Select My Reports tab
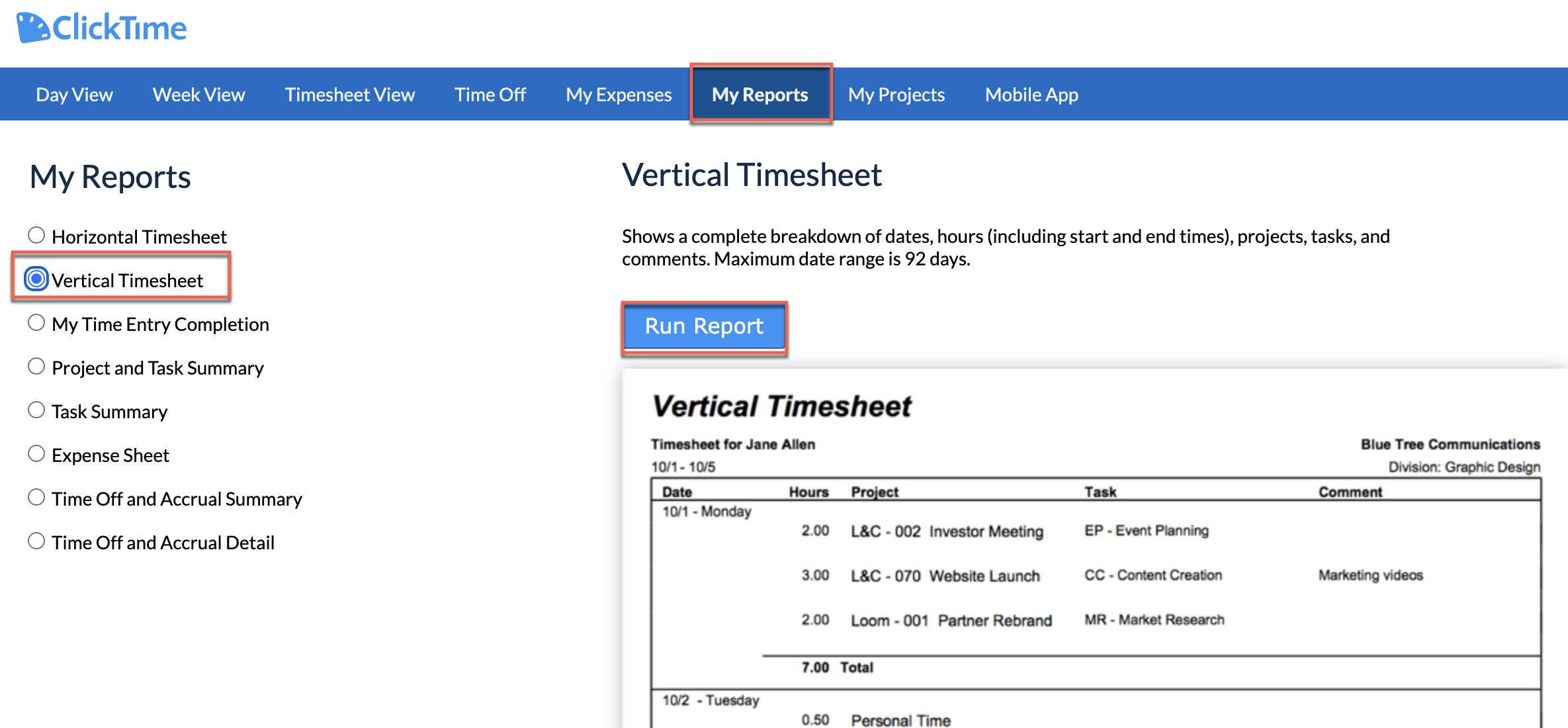 (760, 95)
